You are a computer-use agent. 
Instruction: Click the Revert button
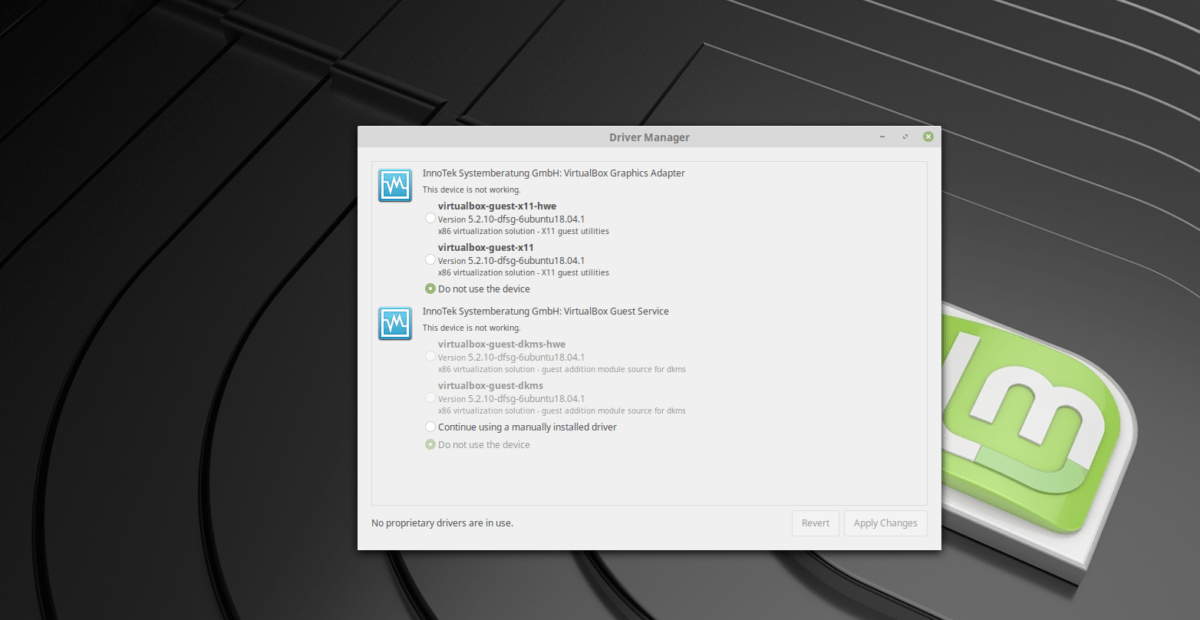click(x=815, y=523)
